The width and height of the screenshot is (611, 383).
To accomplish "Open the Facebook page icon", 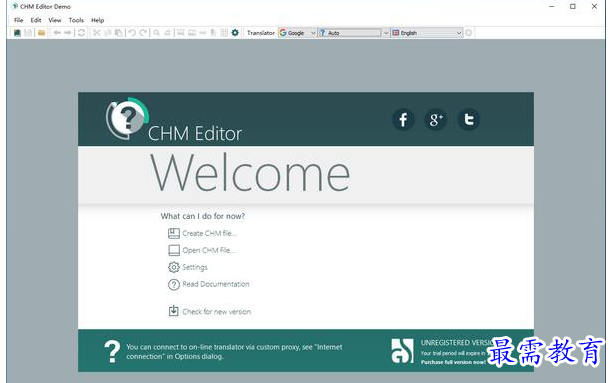I will pyautogui.click(x=403, y=120).
